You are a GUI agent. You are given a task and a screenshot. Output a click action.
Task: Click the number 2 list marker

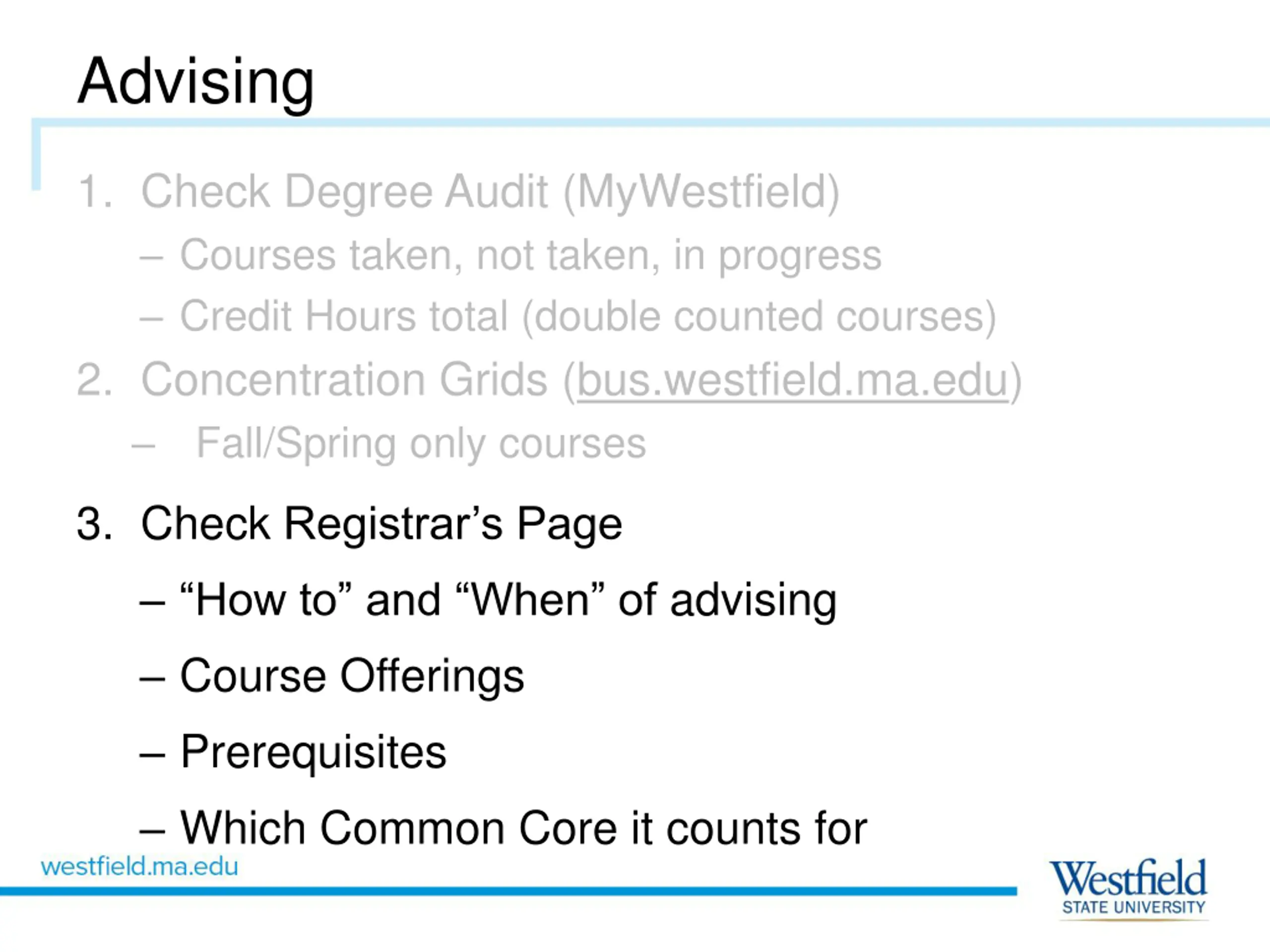pos(94,380)
